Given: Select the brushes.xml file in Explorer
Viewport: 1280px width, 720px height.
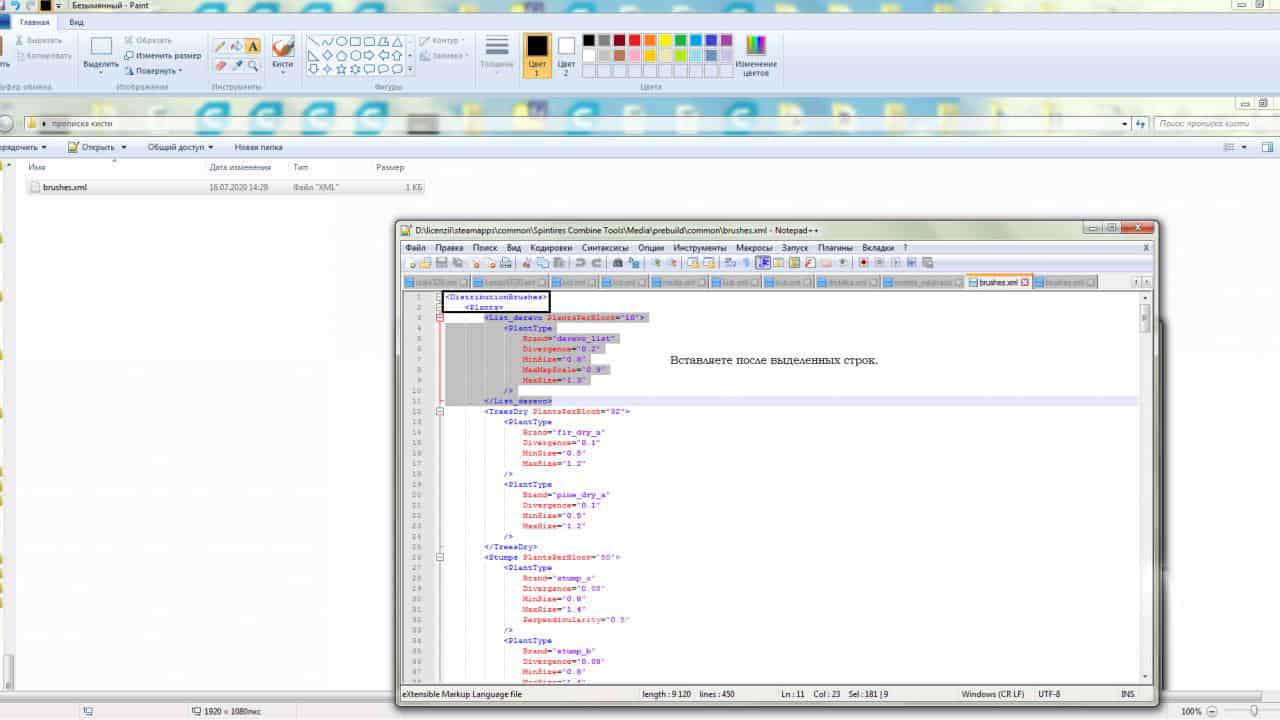Looking at the screenshot, I should [64, 187].
